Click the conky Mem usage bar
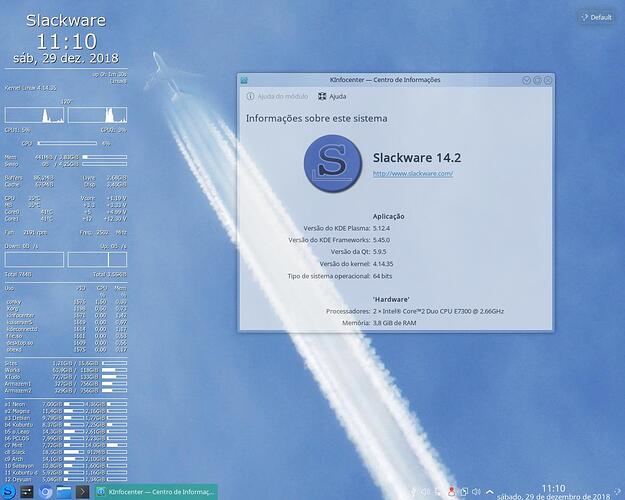Screen dimensions: 625x500 (x=104, y=157)
